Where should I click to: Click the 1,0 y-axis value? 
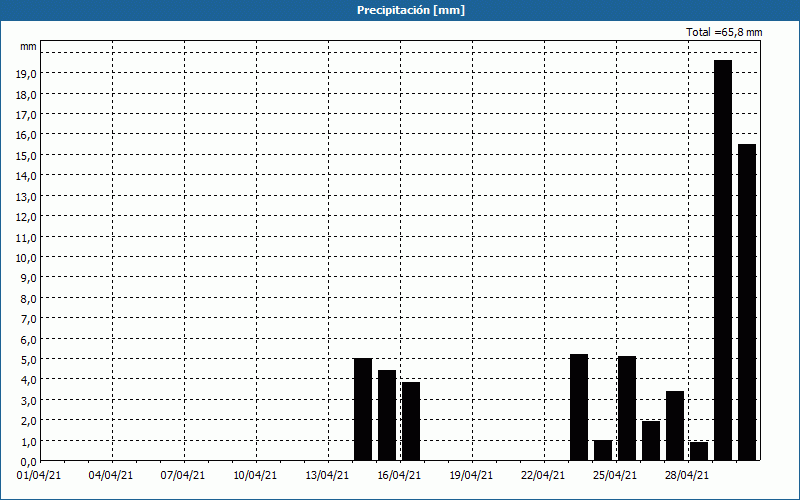pyautogui.click(x=28, y=441)
